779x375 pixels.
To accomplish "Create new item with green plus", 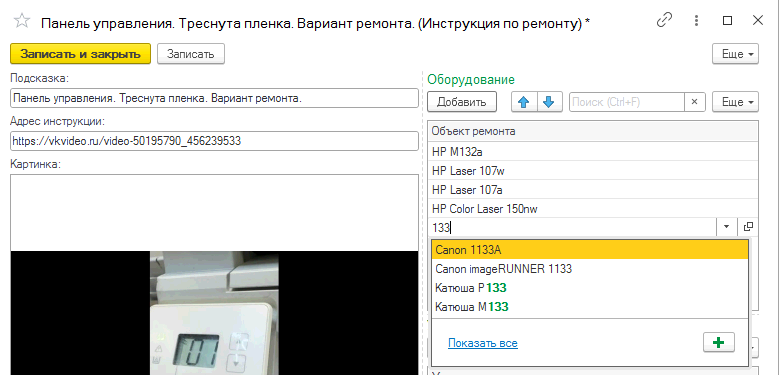I will click(719, 343).
